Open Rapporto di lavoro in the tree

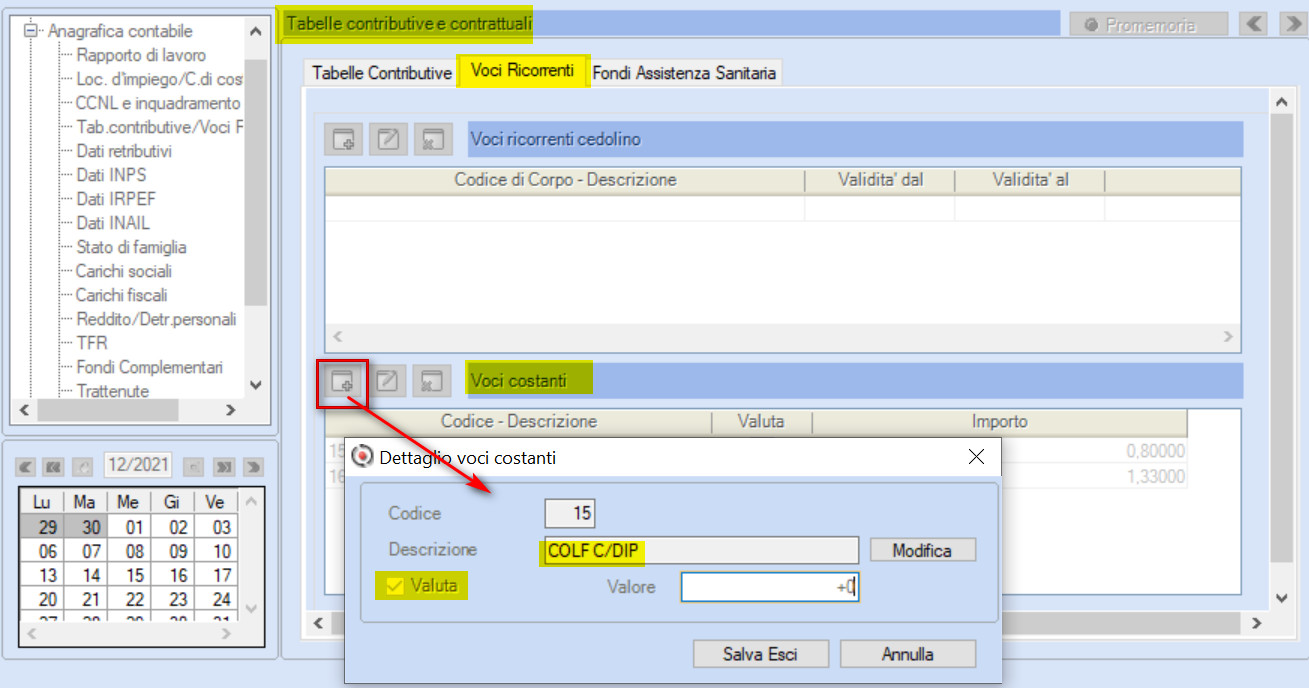coord(141,55)
